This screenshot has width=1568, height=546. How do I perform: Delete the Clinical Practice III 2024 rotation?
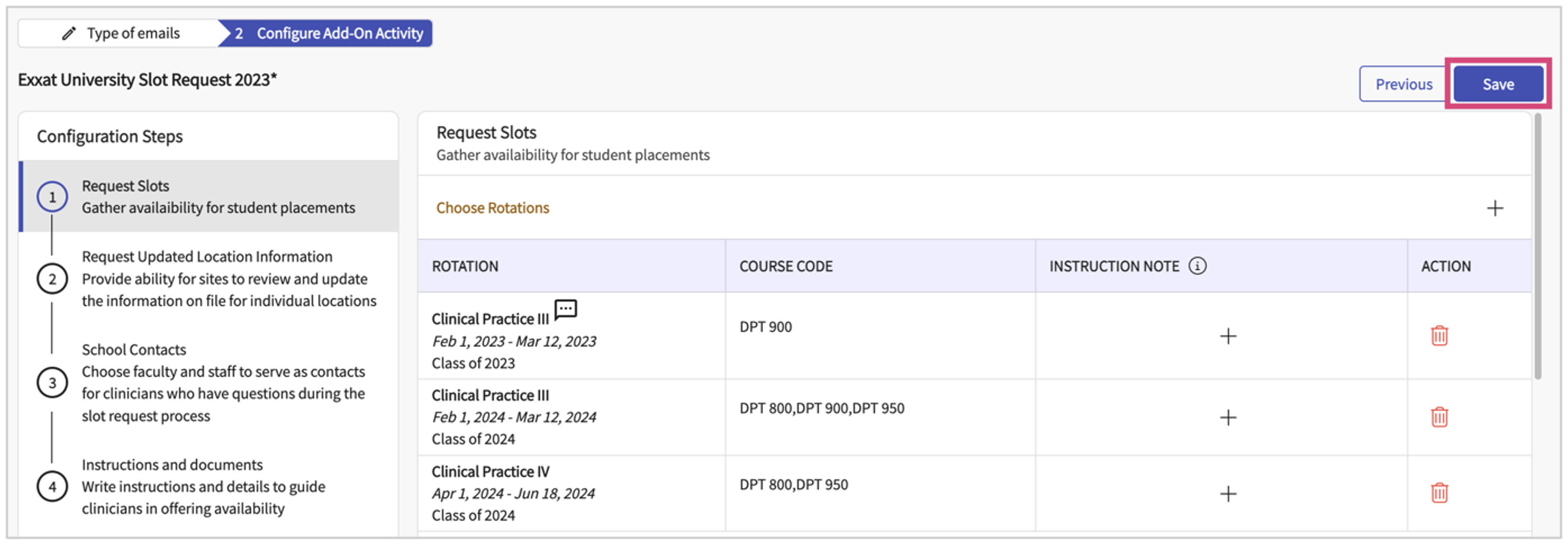point(1439,417)
